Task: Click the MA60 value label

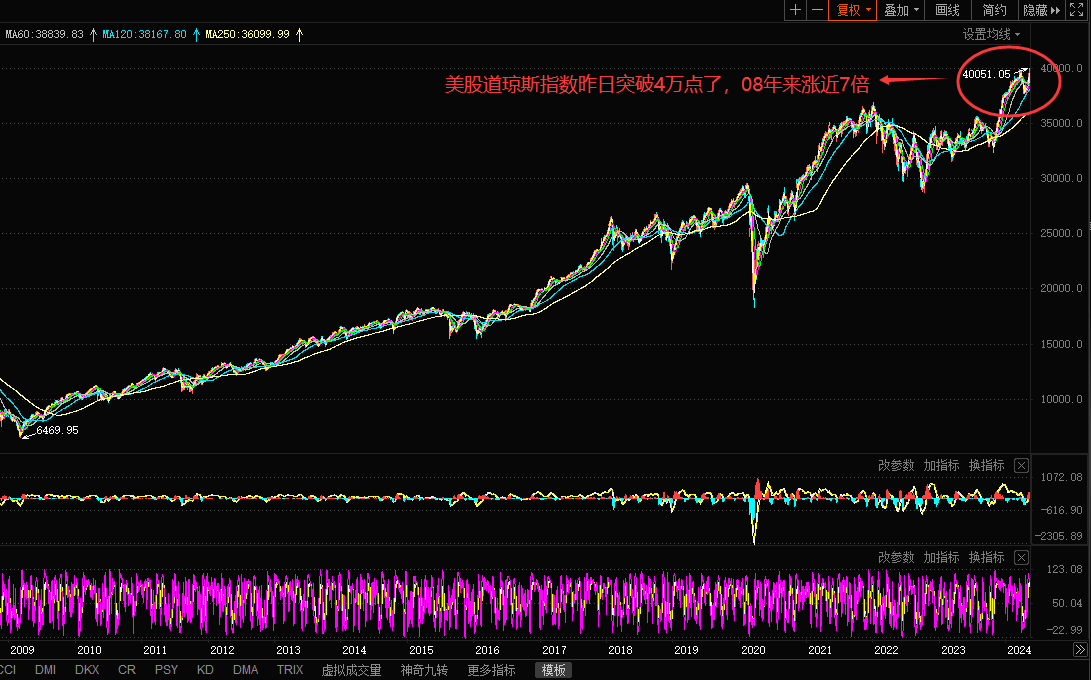Action: coord(44,34)
